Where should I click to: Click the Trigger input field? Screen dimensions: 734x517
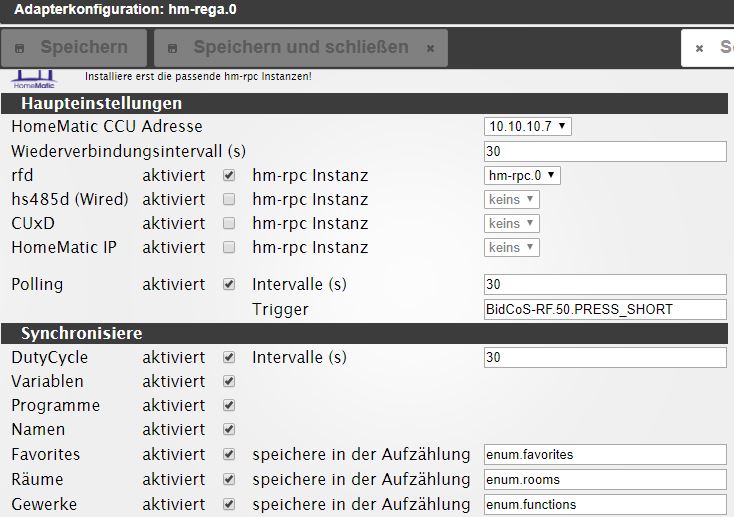605,309
